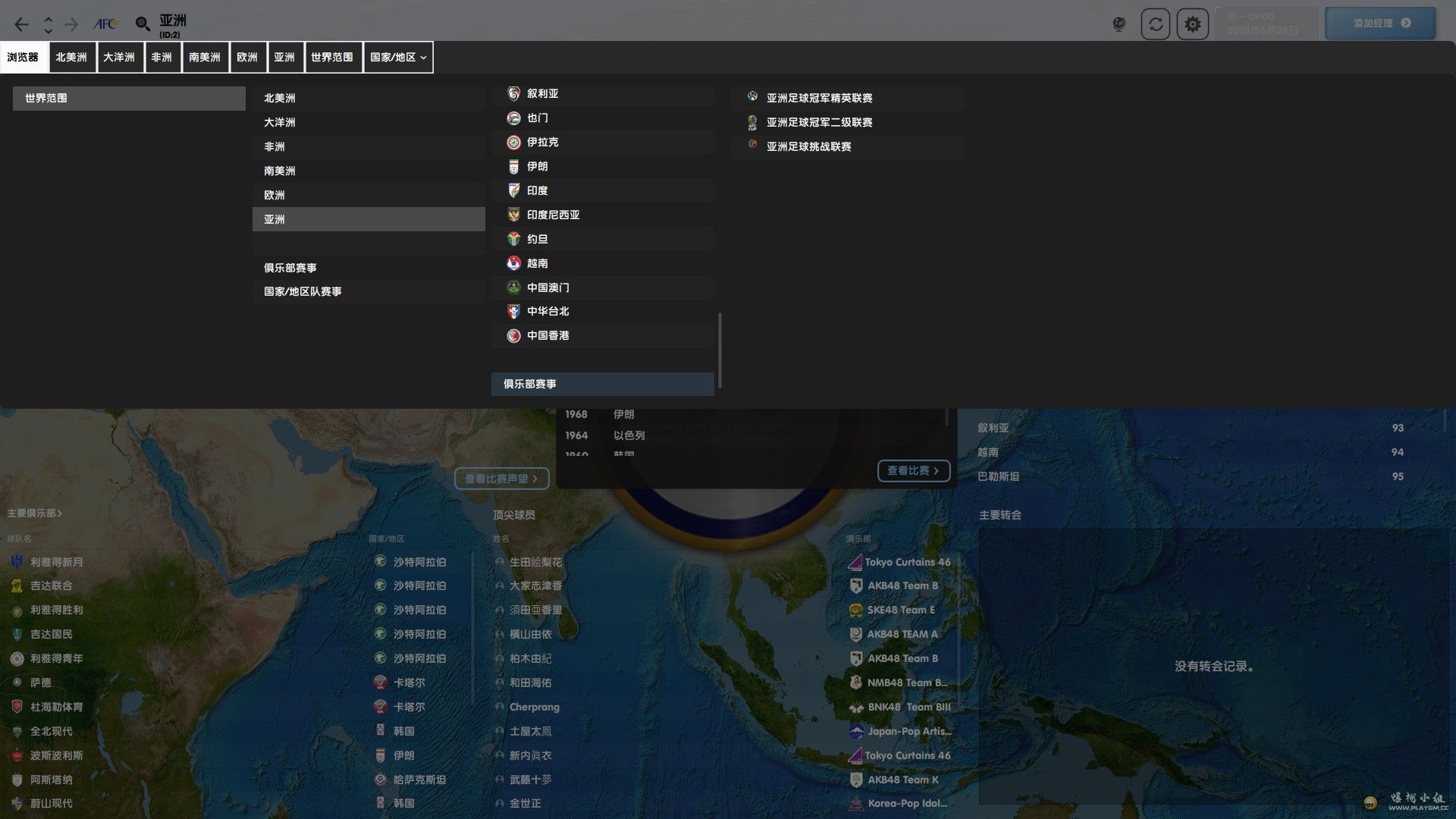
Task: Select the 南美洲 tab
Action: (x=205, y=57)
